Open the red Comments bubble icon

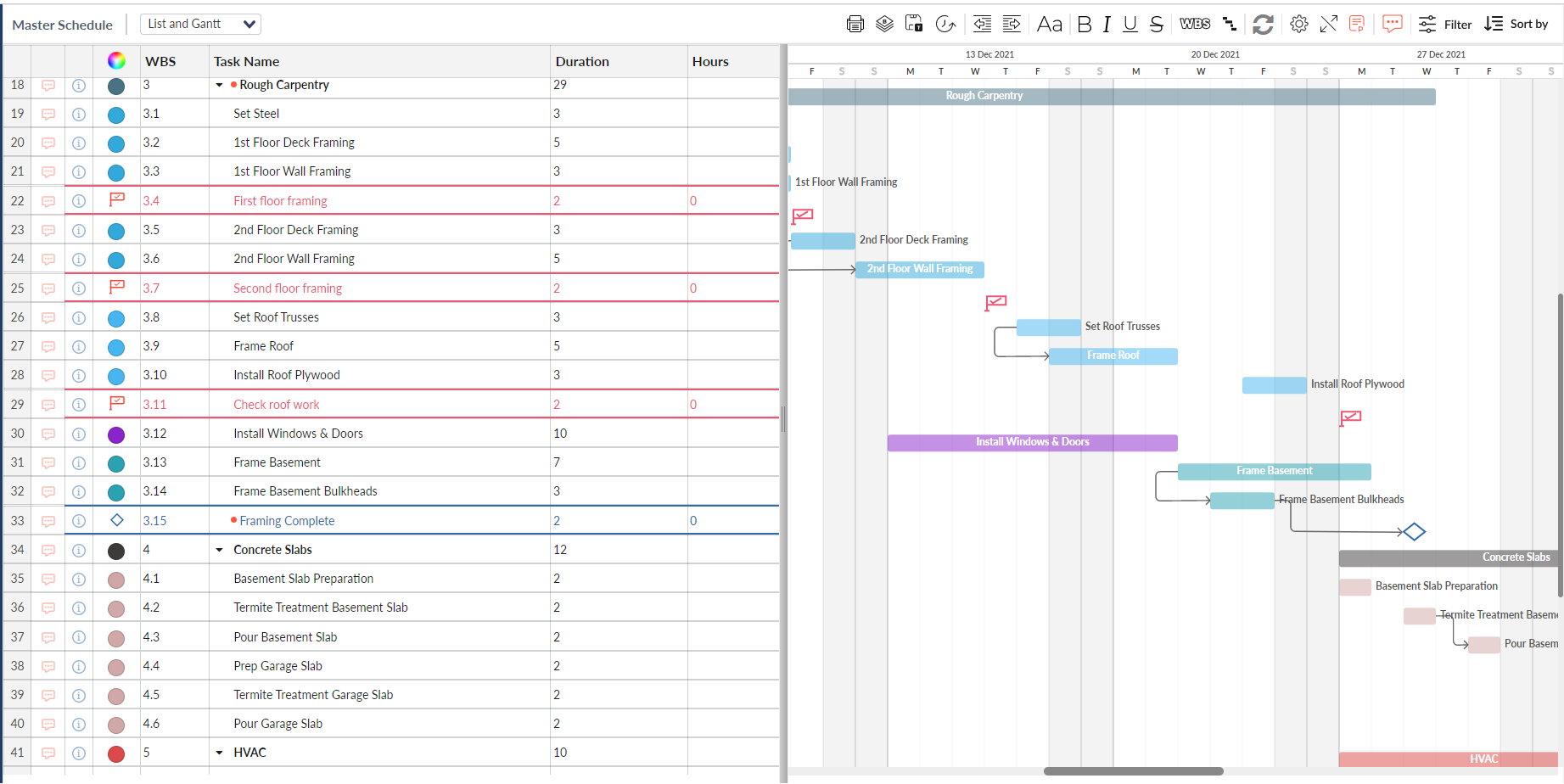[1391, 24]
